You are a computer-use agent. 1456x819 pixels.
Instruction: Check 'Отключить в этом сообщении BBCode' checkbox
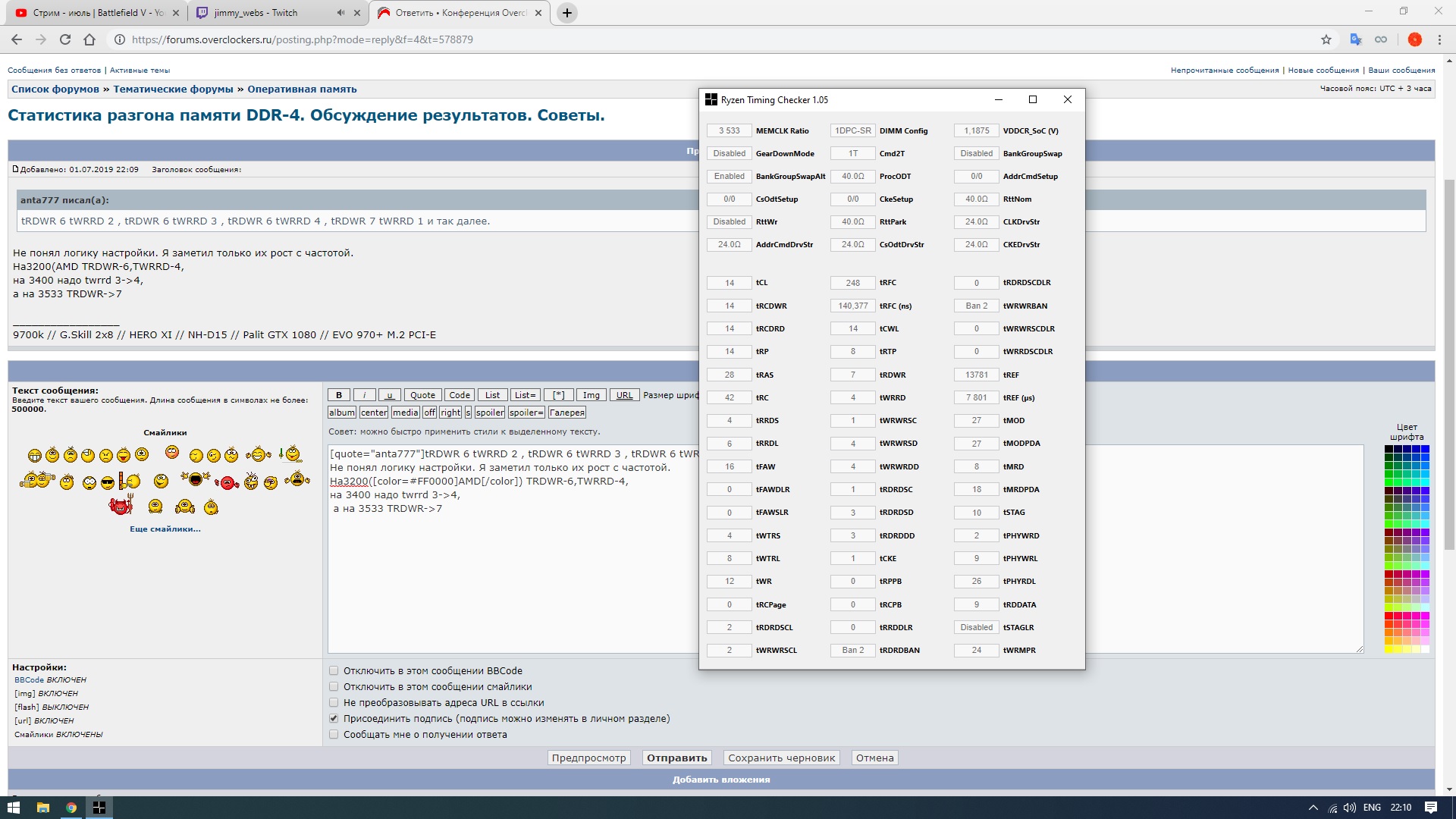334,670
